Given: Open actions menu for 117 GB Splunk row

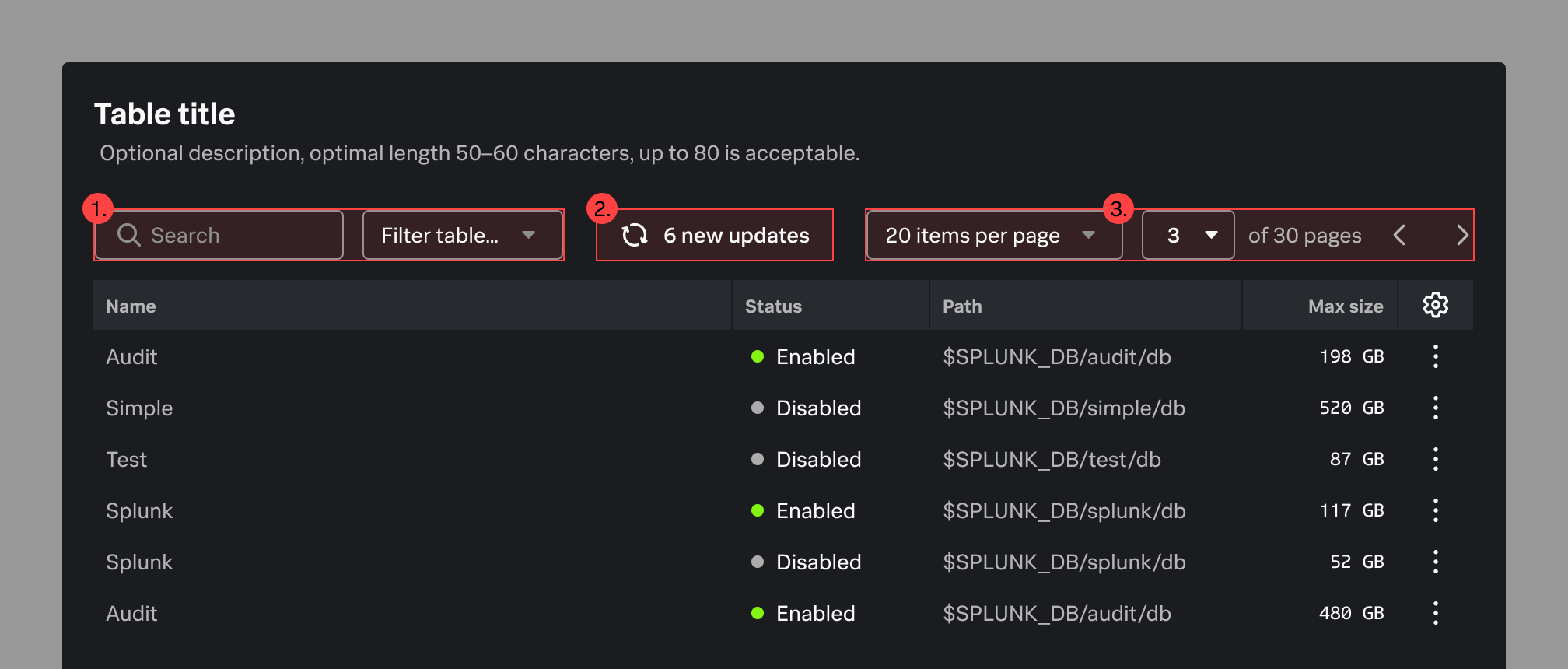Looking at the screenshot, I should click(x=1435, y=510).
